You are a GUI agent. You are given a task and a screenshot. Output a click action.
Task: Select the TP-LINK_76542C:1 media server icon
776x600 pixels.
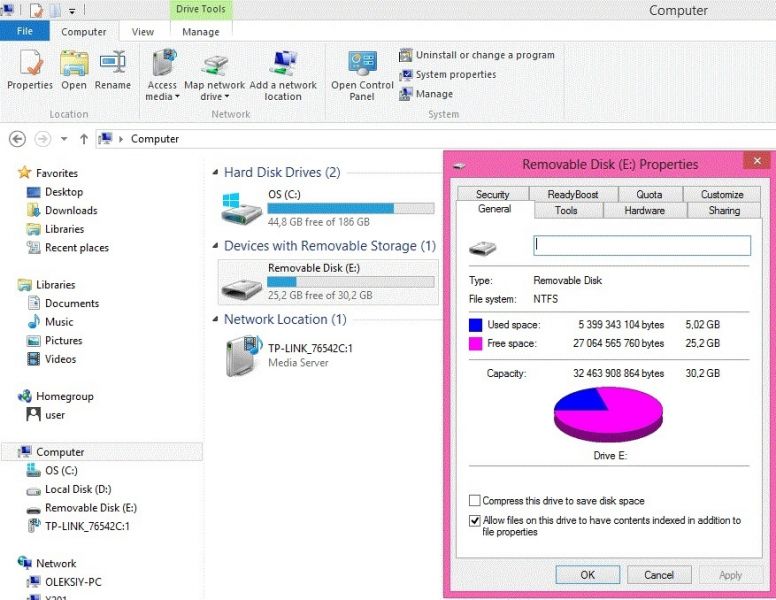pyautogui.click(x=242, y=355)
